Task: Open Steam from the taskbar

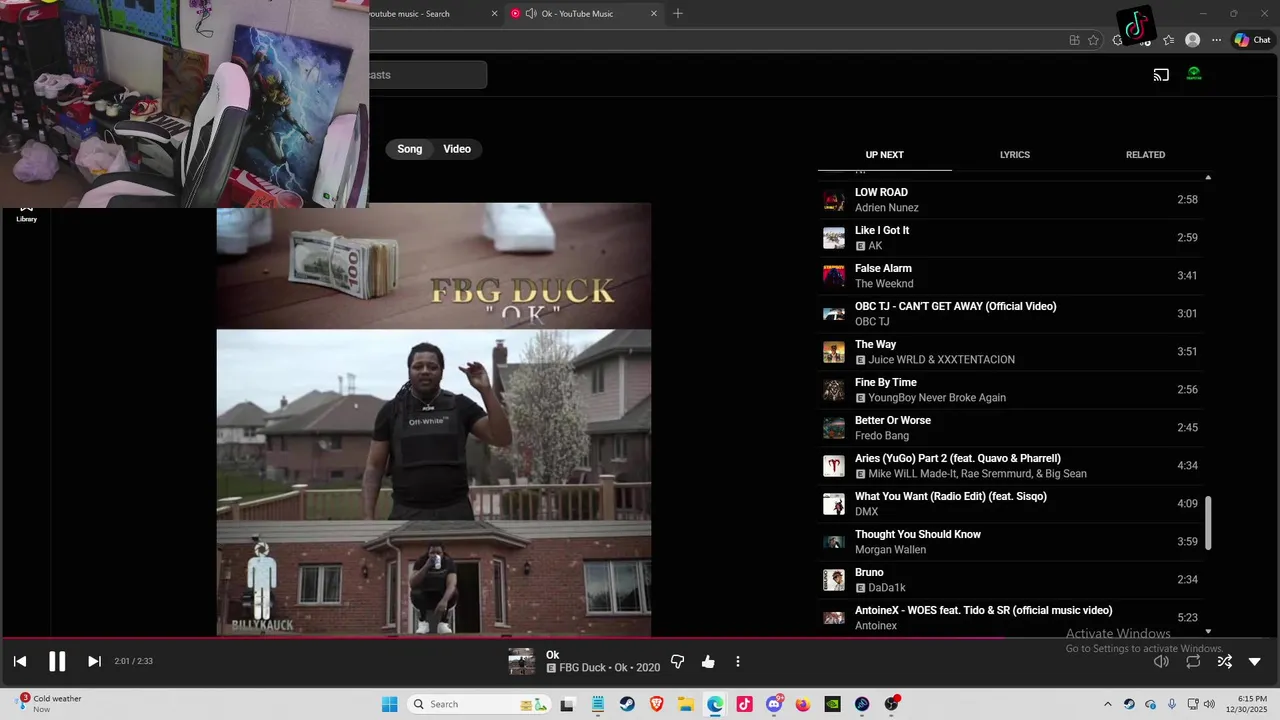Action: (627, 704)
